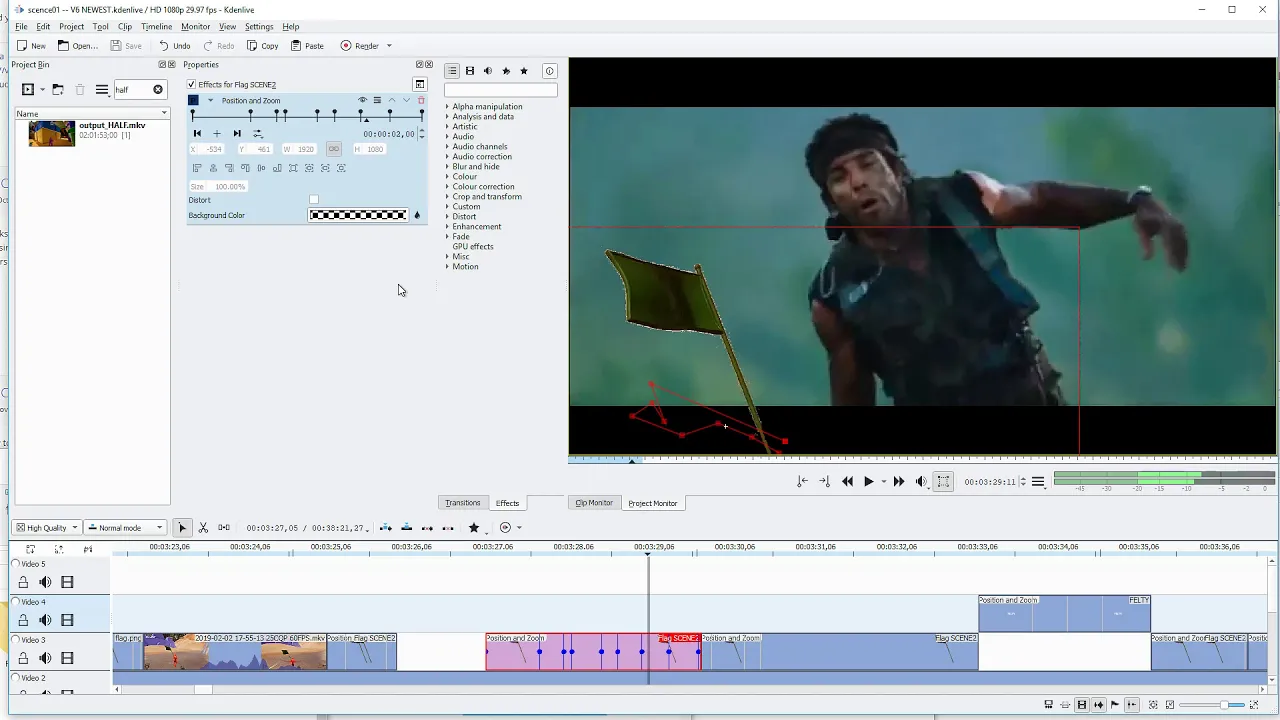Open the Normal mode dropdown
The image size is (1280, 720).
click(x=125, y=528)
